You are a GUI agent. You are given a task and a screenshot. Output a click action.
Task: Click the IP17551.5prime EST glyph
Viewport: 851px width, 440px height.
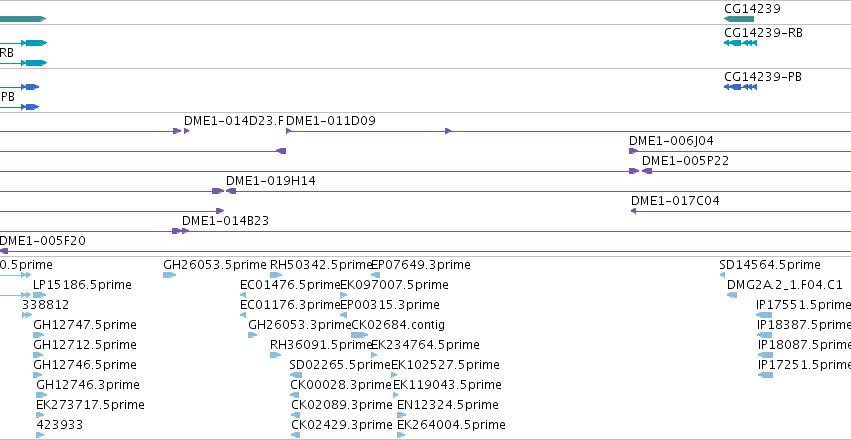tap(764, 315)
